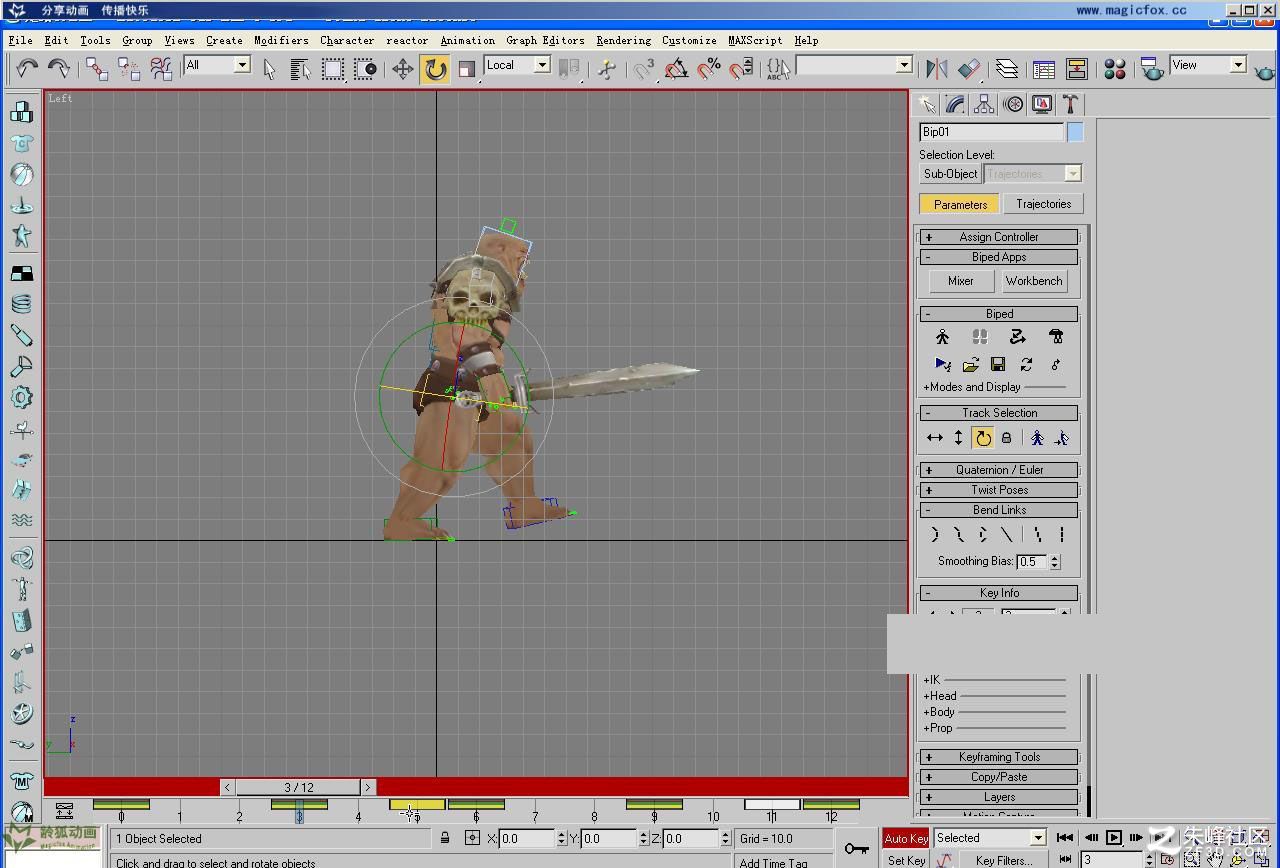1280x868 pixels.
Task: Choose the Select Object arrow tool
Action: coord(269,68)
